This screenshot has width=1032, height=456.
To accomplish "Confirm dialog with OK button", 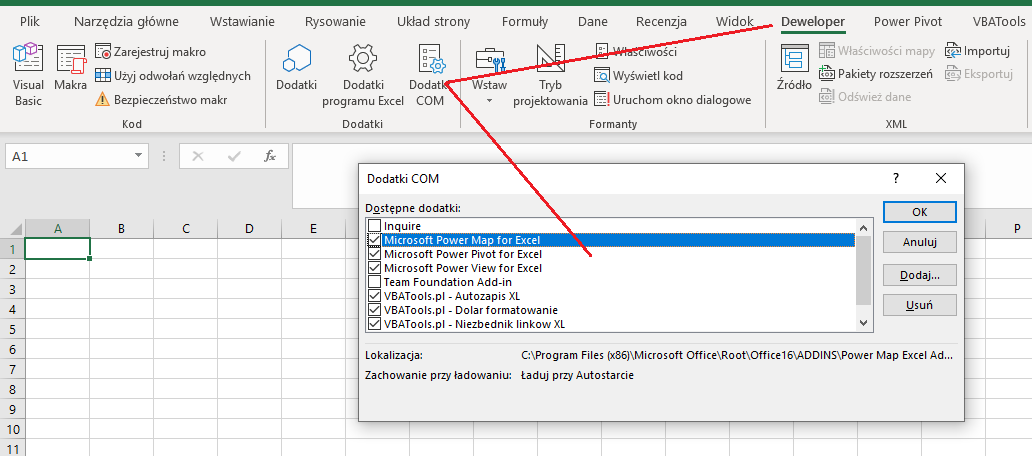I will click(x=919, y=212).
